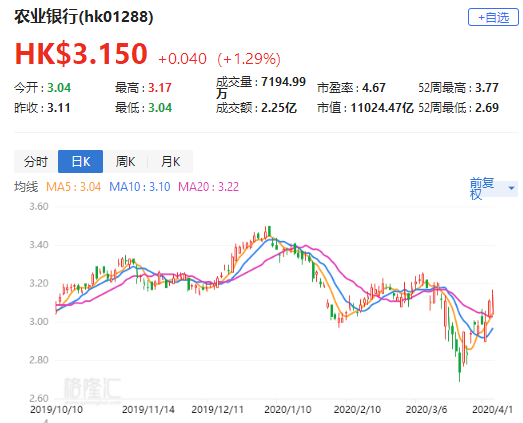Expand the 前复权 adjustment dropdown
Viewport: 523px width, 423px height.
[493, 189]
